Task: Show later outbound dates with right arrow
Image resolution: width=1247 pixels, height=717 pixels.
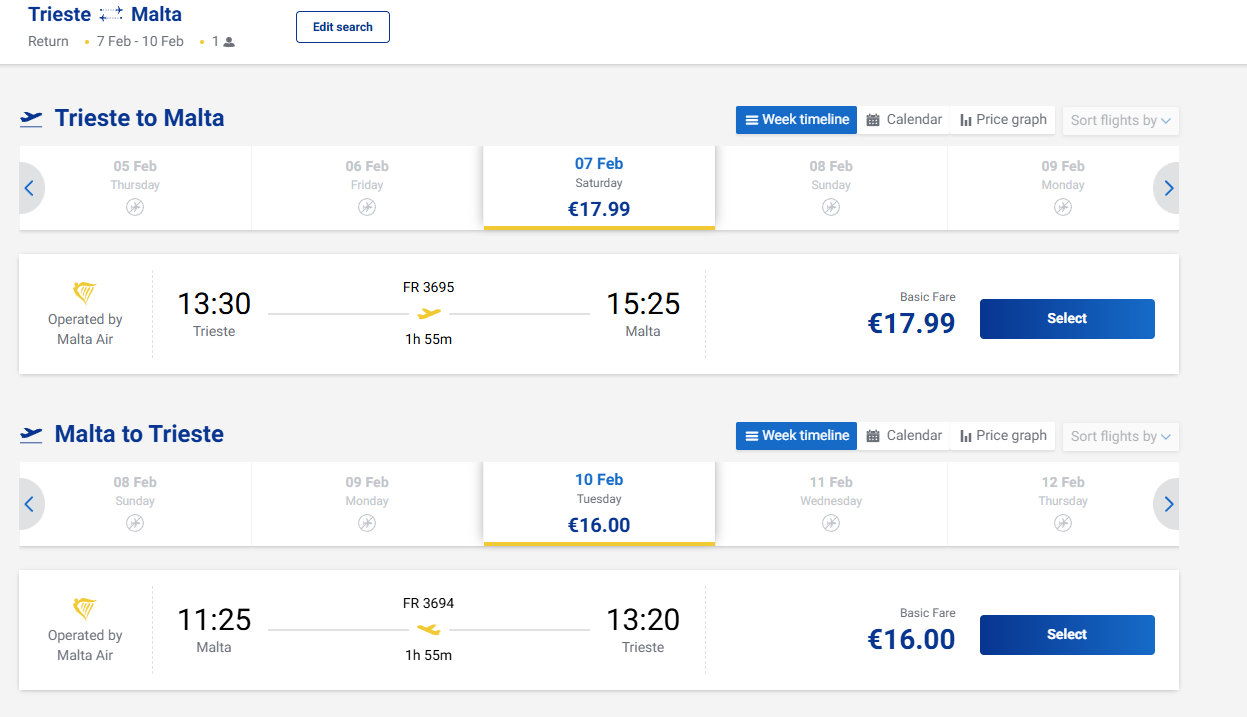Action: [x=1168, y=188]
